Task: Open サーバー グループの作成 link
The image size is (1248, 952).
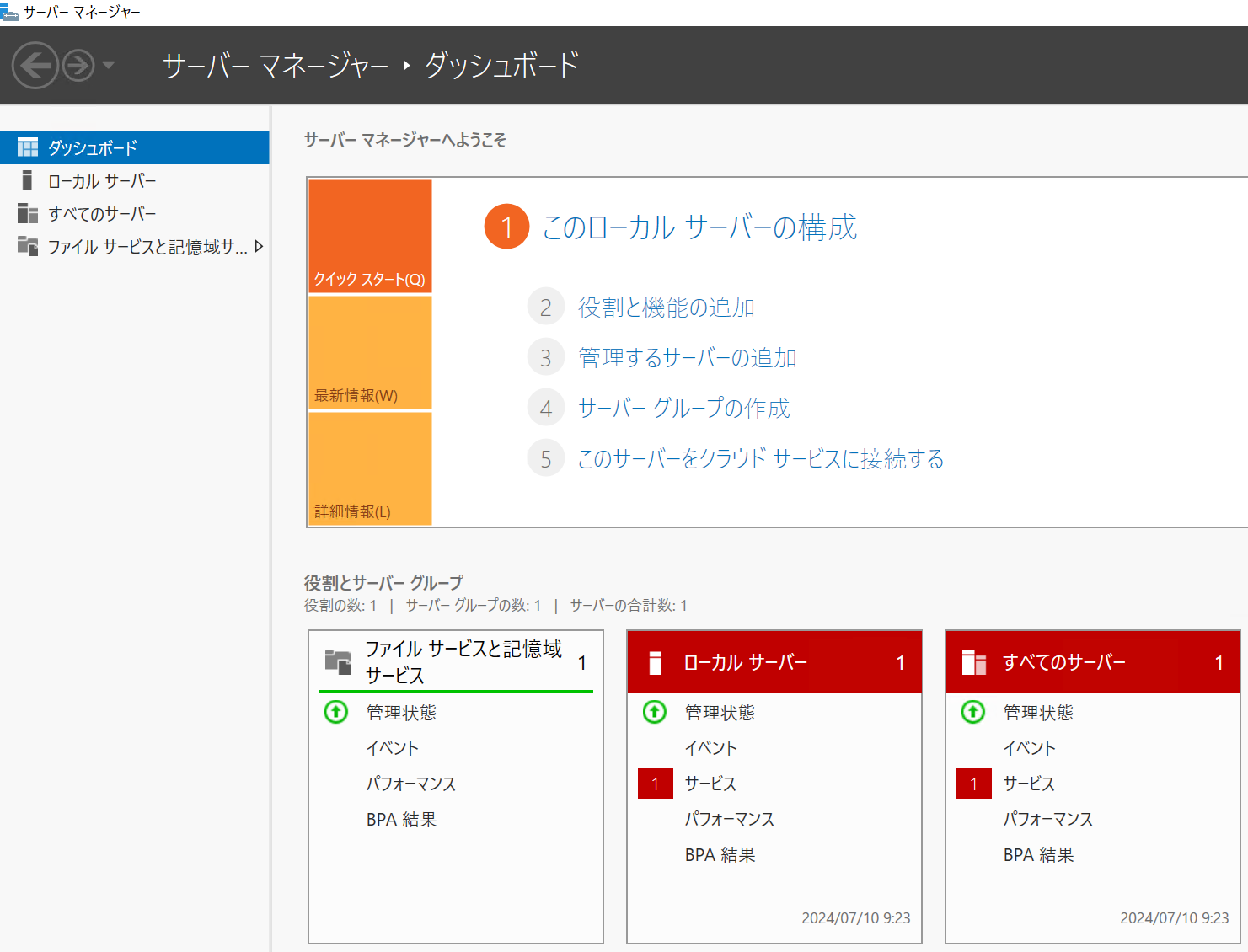Action: 683,409
